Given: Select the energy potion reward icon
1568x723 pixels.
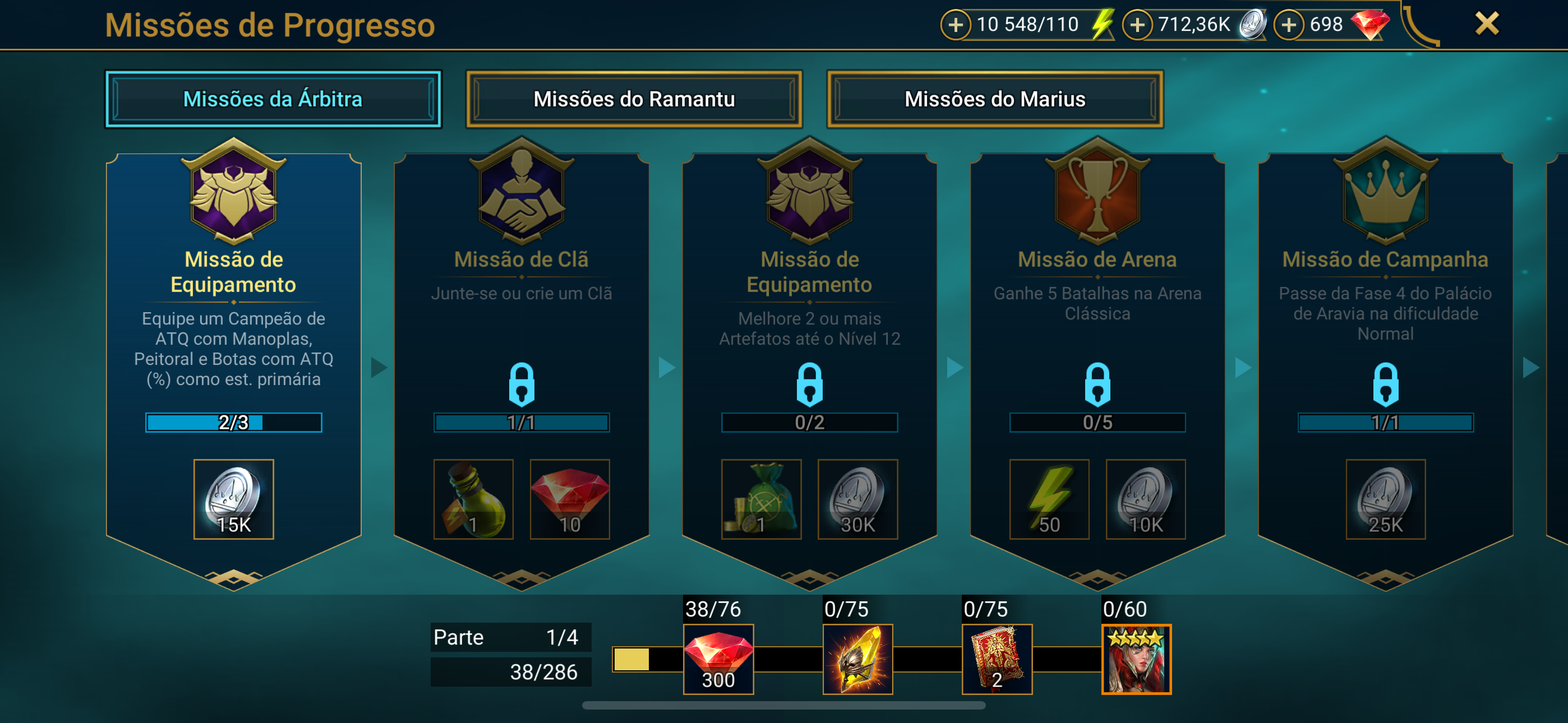Looking at the screenshot, I should (x=473, y=499).
